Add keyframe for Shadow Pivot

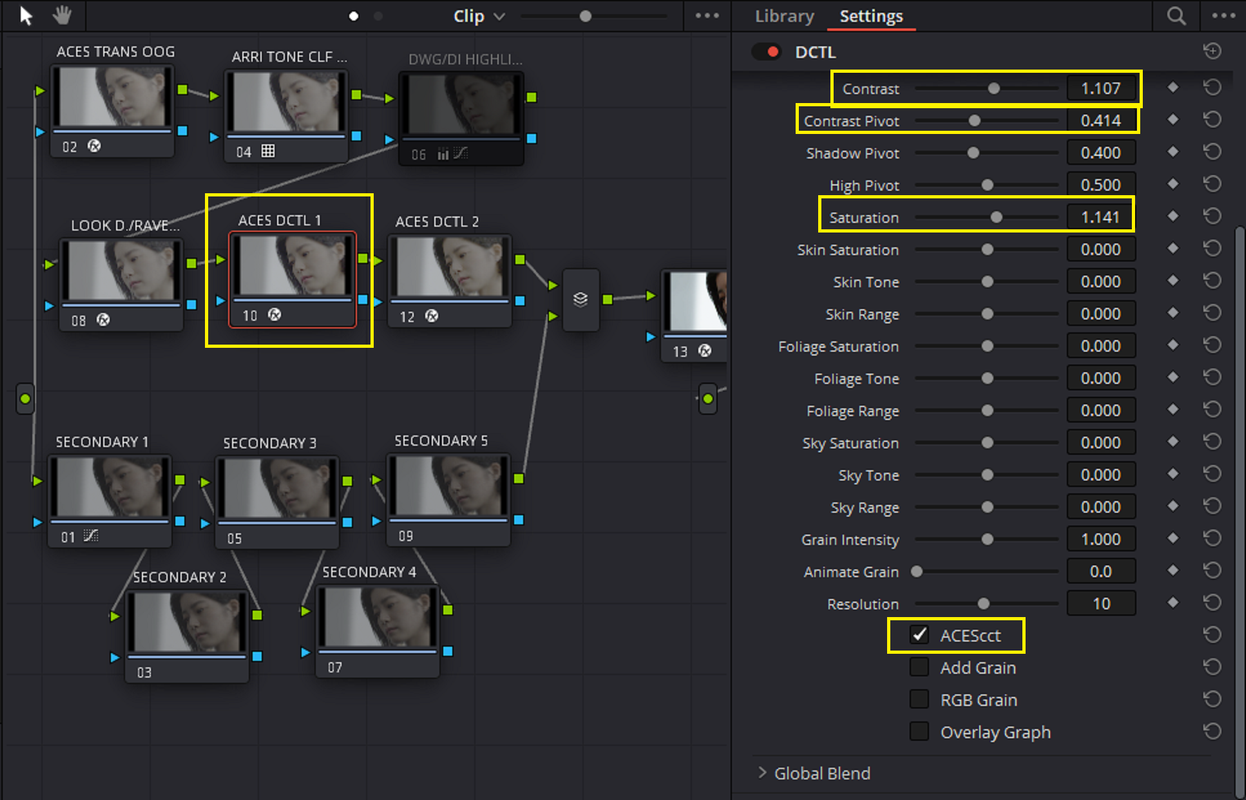1173,152
